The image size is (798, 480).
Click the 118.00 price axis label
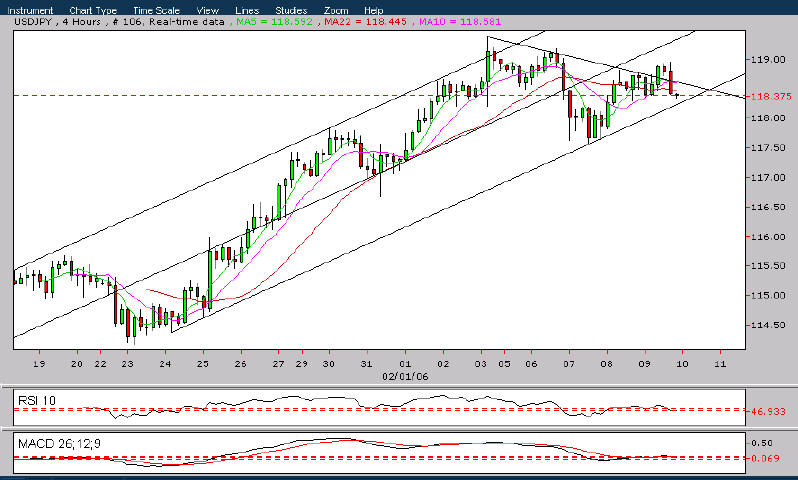tap(768, 118)
